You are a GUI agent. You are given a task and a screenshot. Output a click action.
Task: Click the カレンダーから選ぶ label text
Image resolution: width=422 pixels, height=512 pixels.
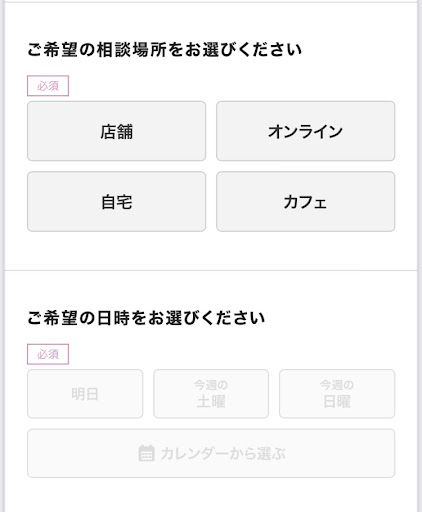click(223, 454)
